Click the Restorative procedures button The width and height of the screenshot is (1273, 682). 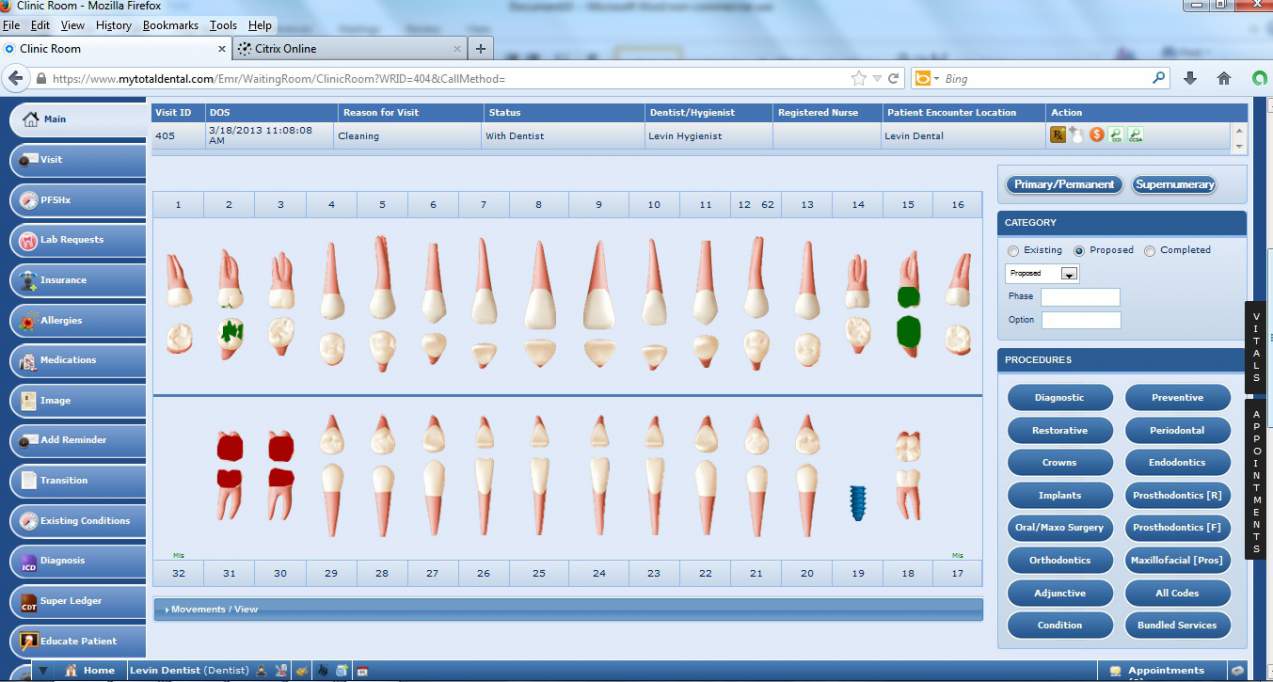click(x=1059, y=430)
